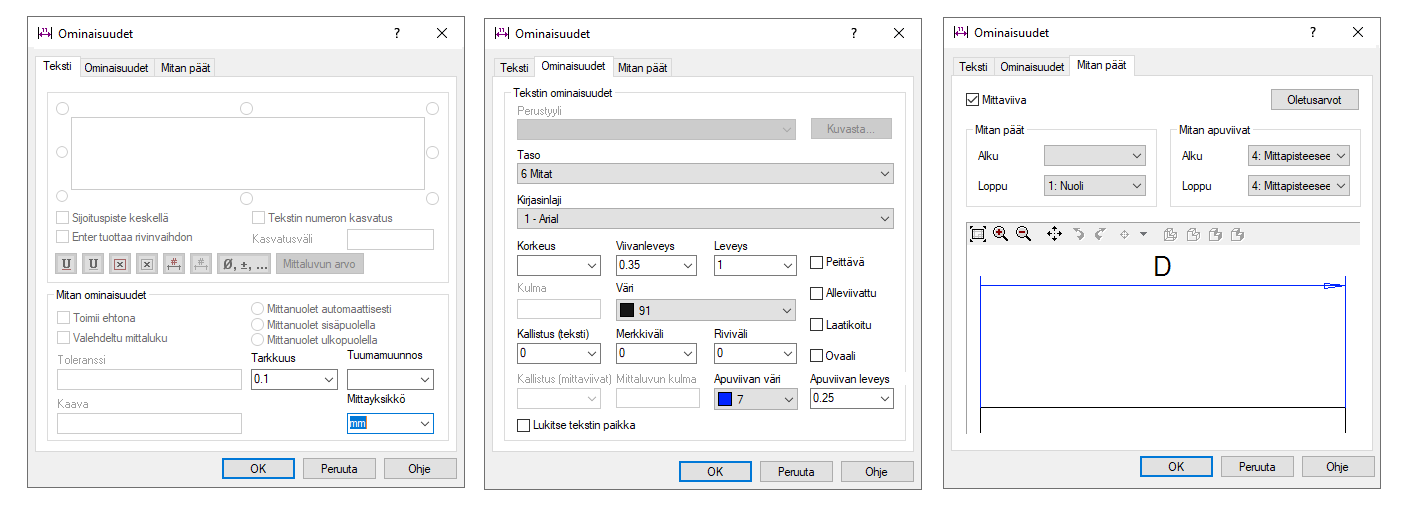This screenshot has height=514, width=1404.
Task: Check Enter tuottaa rivinvaihdon
Action: click(x=63, y=237)
